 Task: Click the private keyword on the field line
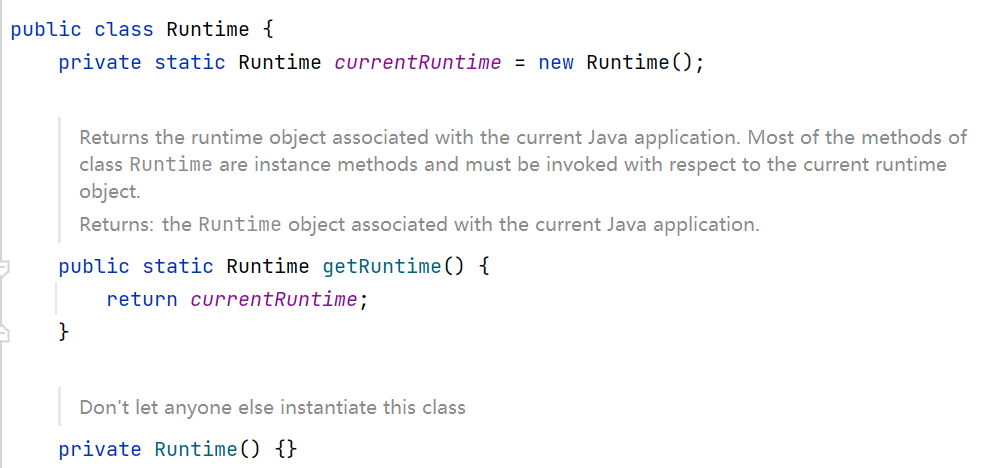click(100, 62)
